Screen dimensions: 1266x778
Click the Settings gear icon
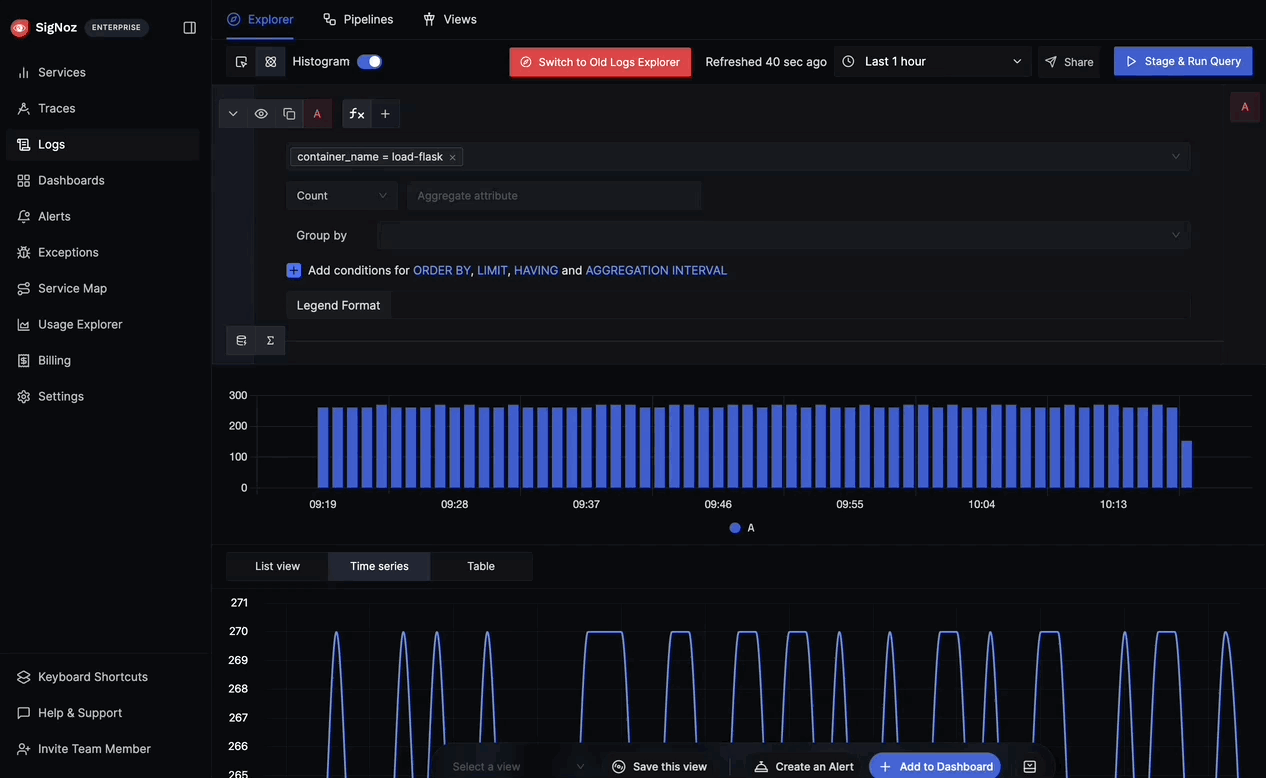(x=24, y=396)
